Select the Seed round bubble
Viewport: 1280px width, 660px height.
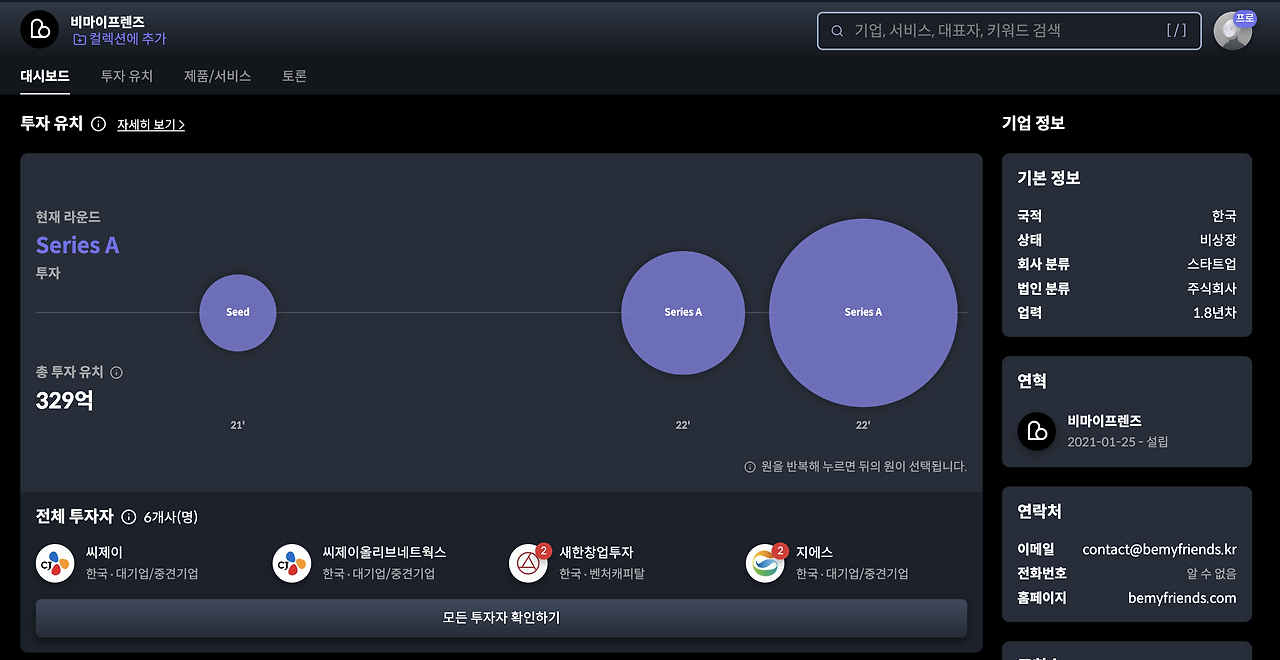tap(238, 313)
